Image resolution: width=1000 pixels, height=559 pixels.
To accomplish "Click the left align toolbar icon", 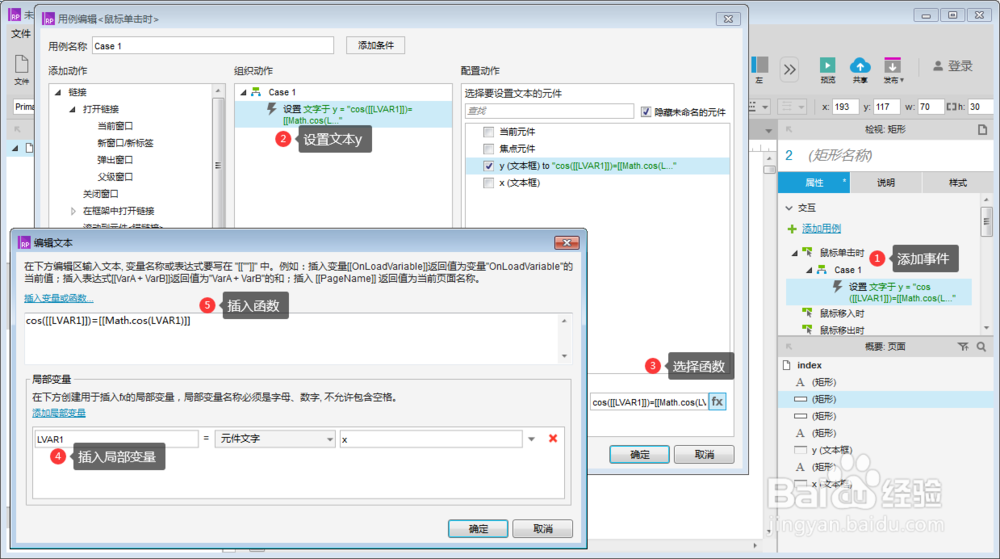I will 760,65.
